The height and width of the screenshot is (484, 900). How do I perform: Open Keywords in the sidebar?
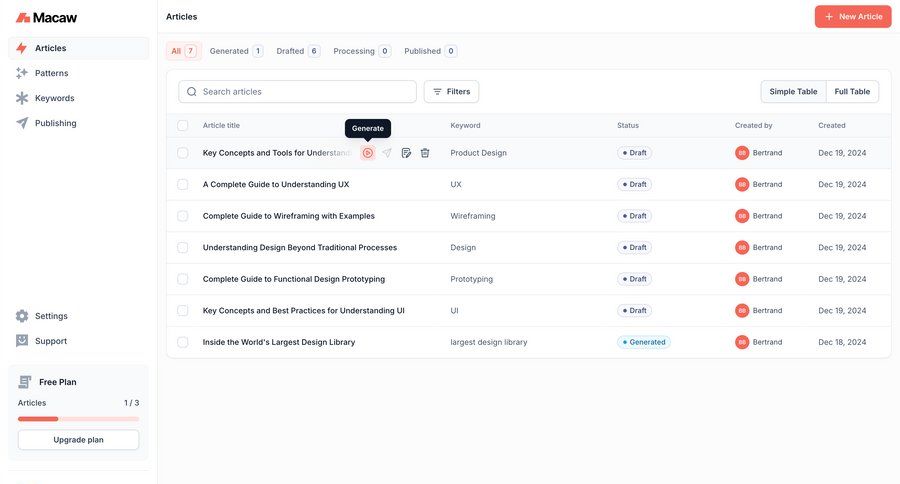click(79, 98)
